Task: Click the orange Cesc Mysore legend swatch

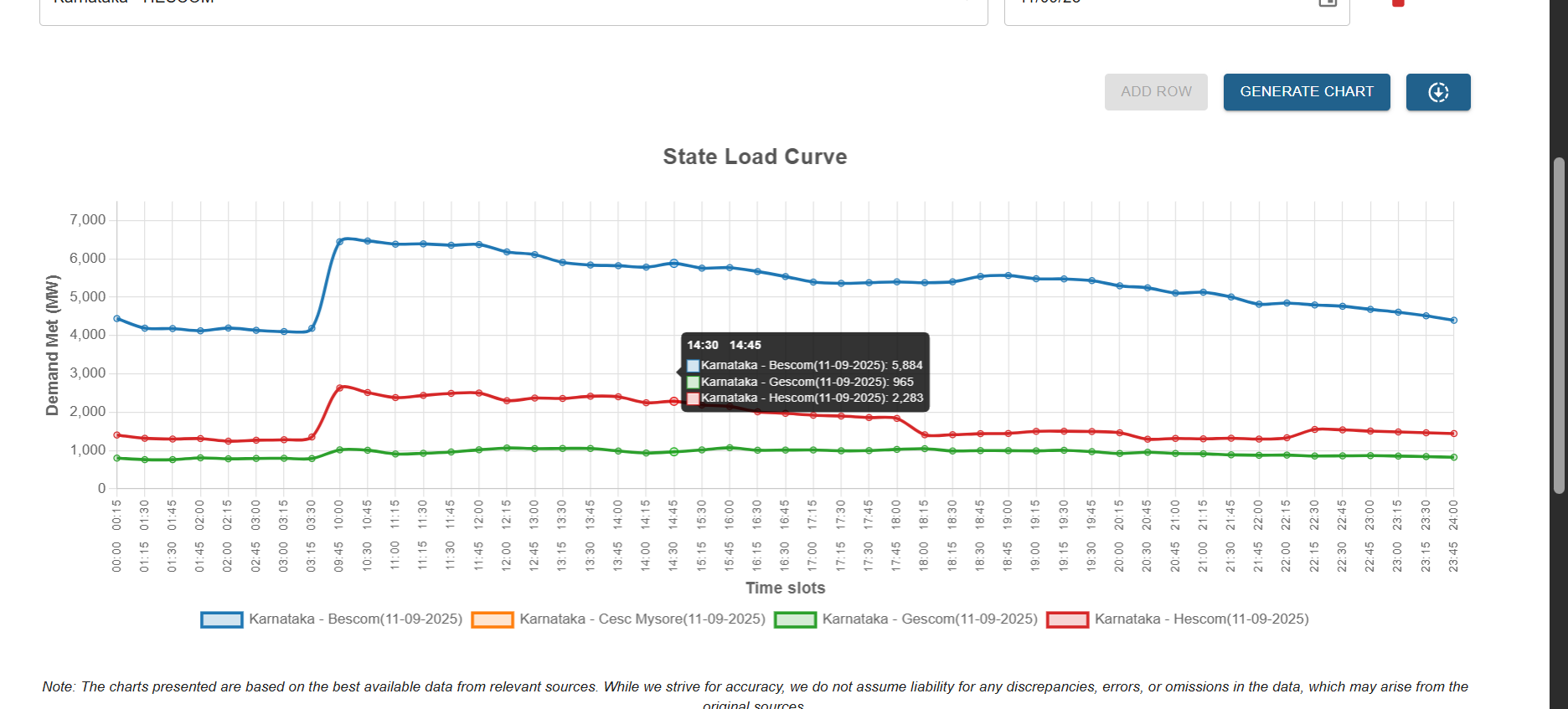Action: pos(493,620)
